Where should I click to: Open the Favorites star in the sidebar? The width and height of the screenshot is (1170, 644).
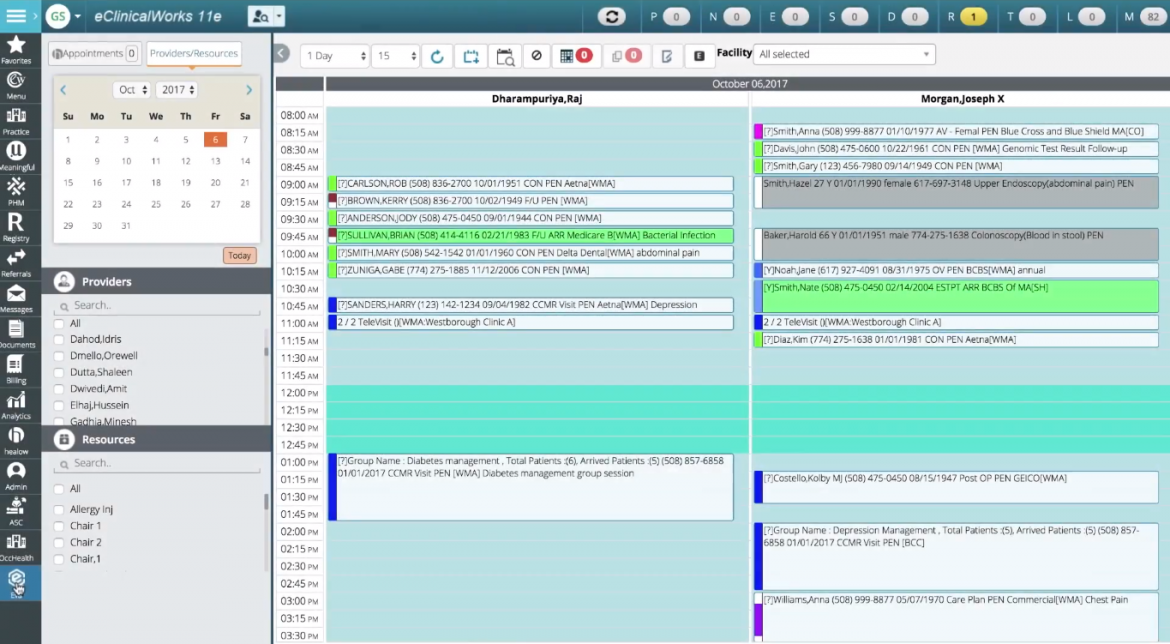click(x=18, y=45)
